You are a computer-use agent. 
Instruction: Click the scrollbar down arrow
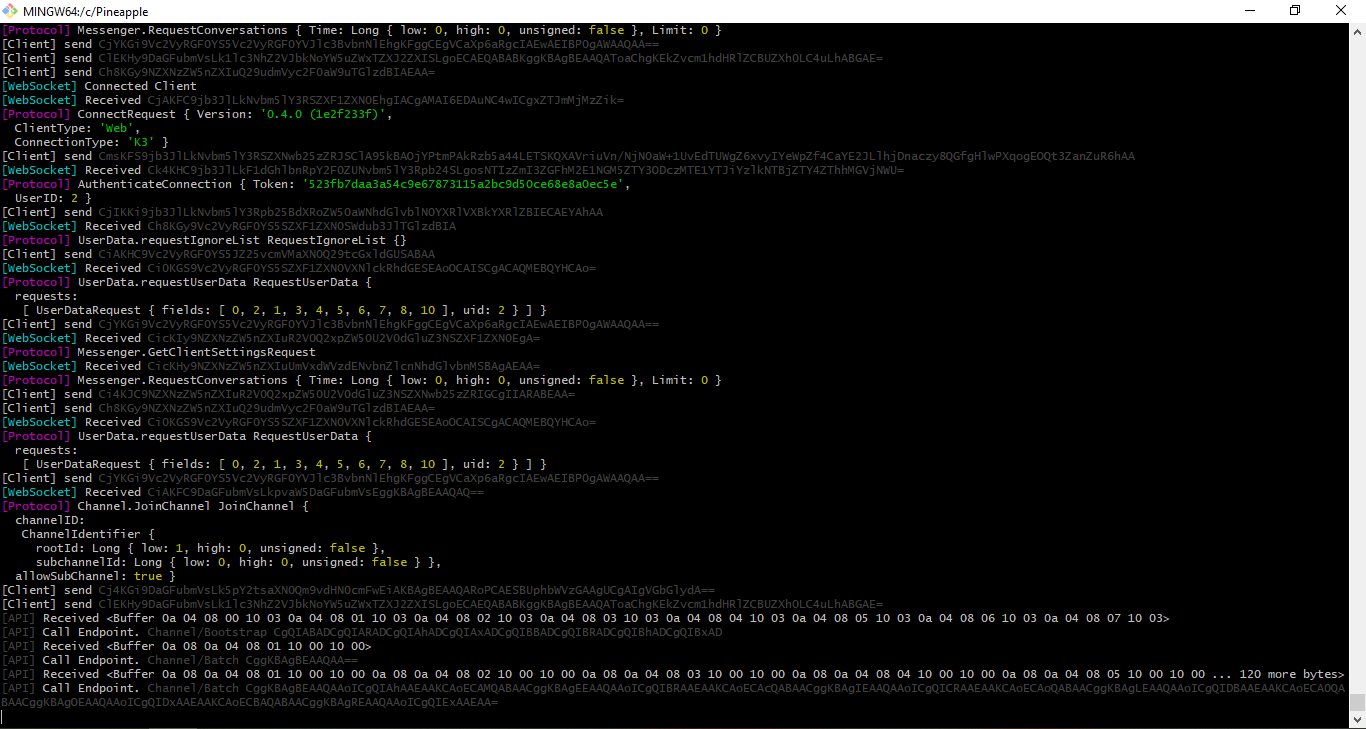pos(1357,720)
